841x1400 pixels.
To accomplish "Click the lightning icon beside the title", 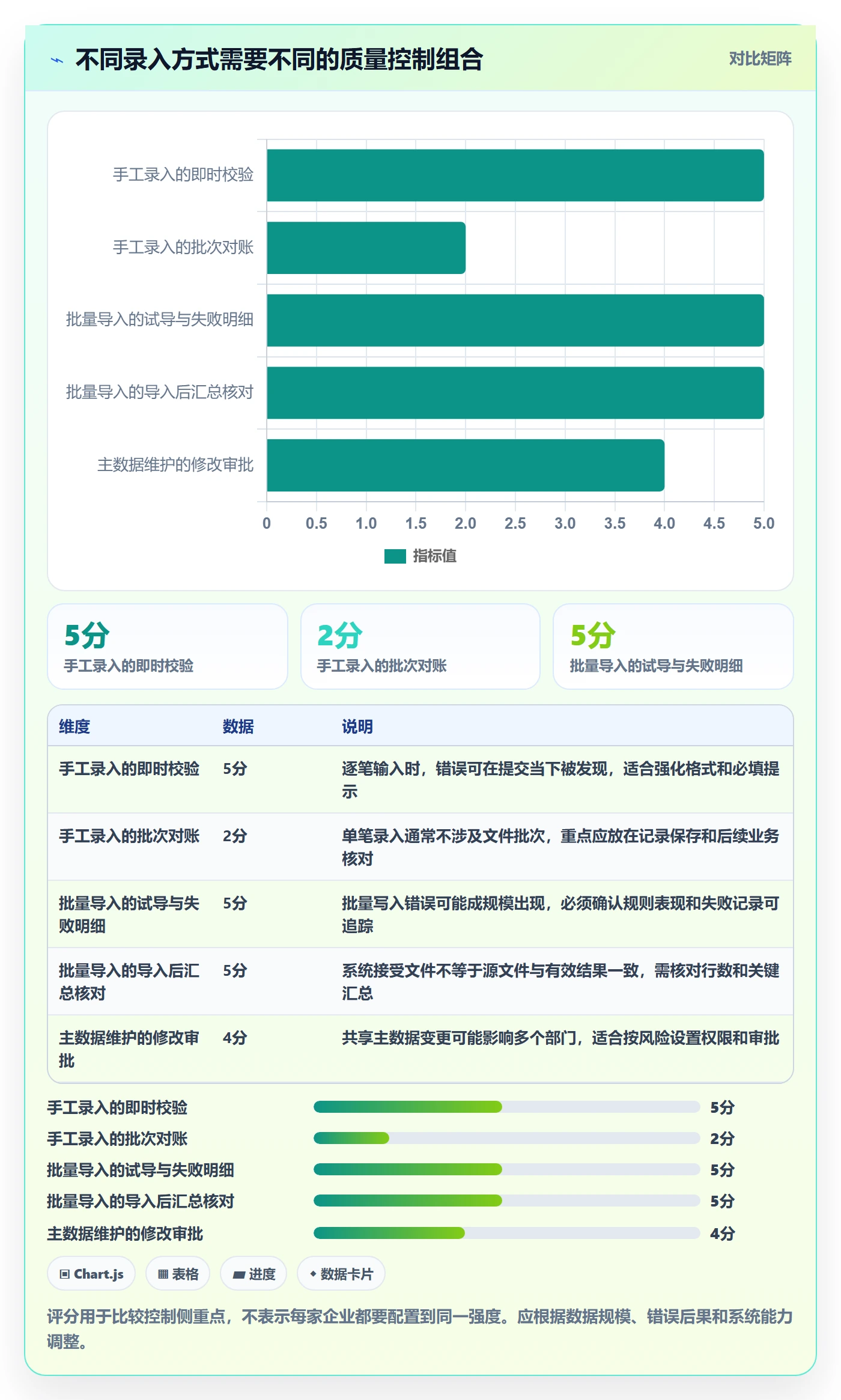I will click(57, 60).
